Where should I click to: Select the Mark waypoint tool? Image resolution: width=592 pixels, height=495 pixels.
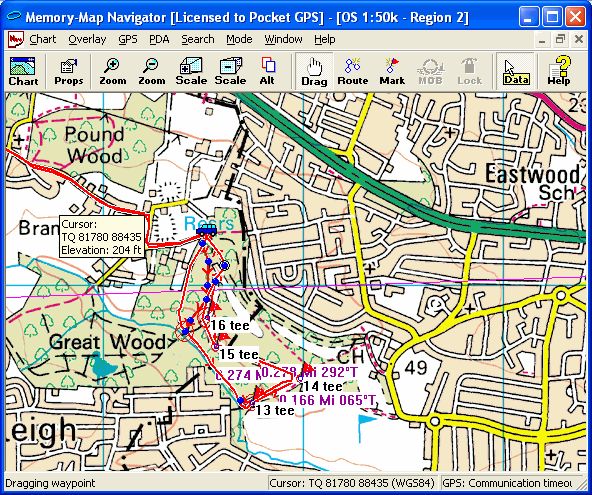(392, 71)
